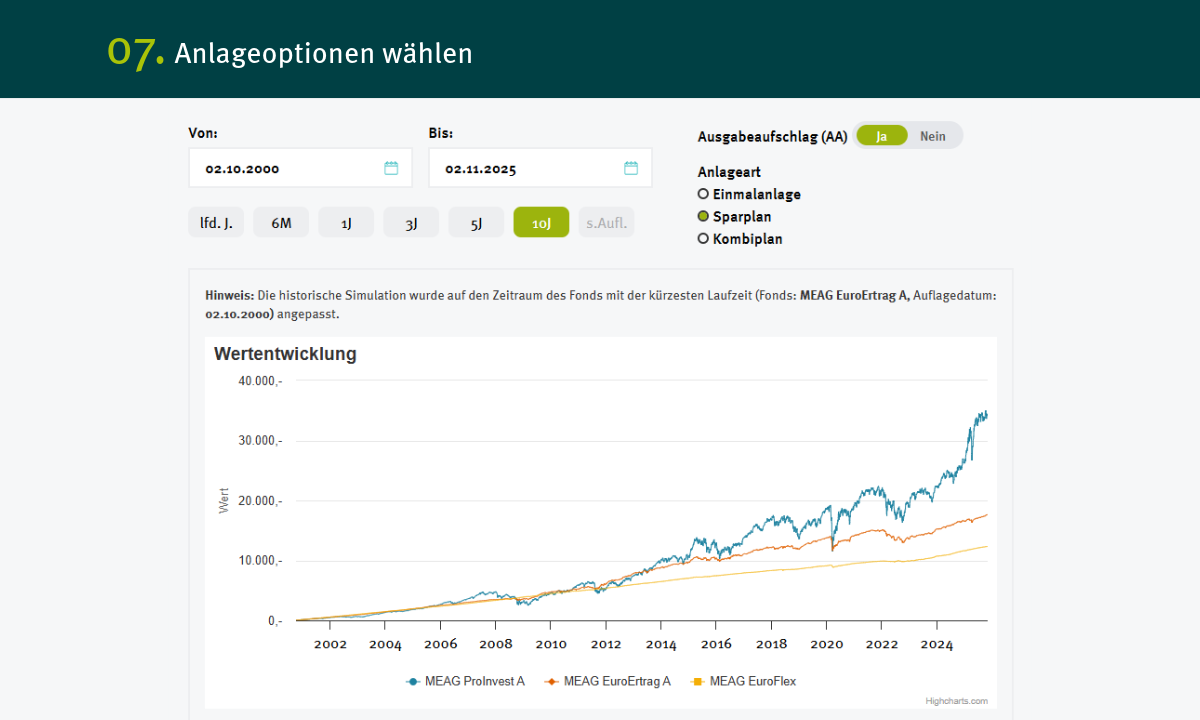The height and width of the screenshot is (720, 1200).
Task: Toggle MEAG EuroFlex legend marker
Action: [x=697, y=681]
